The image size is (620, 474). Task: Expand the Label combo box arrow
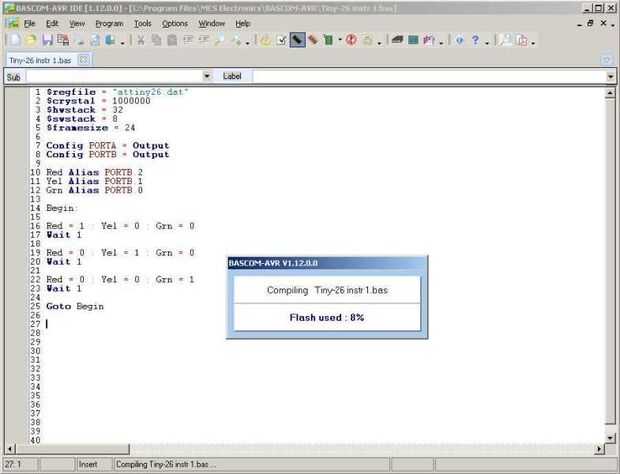tap(611, 76)
